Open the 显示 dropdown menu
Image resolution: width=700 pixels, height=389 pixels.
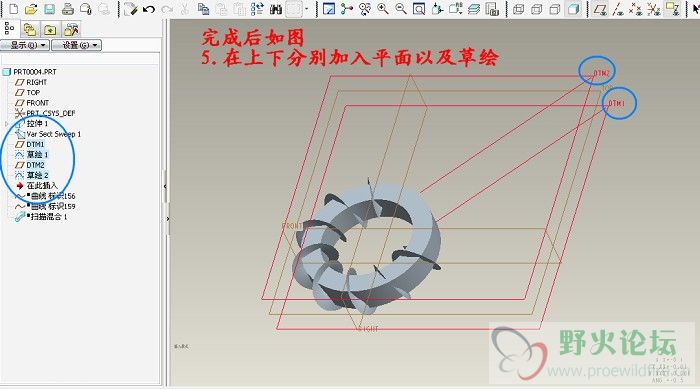(25, 45)
